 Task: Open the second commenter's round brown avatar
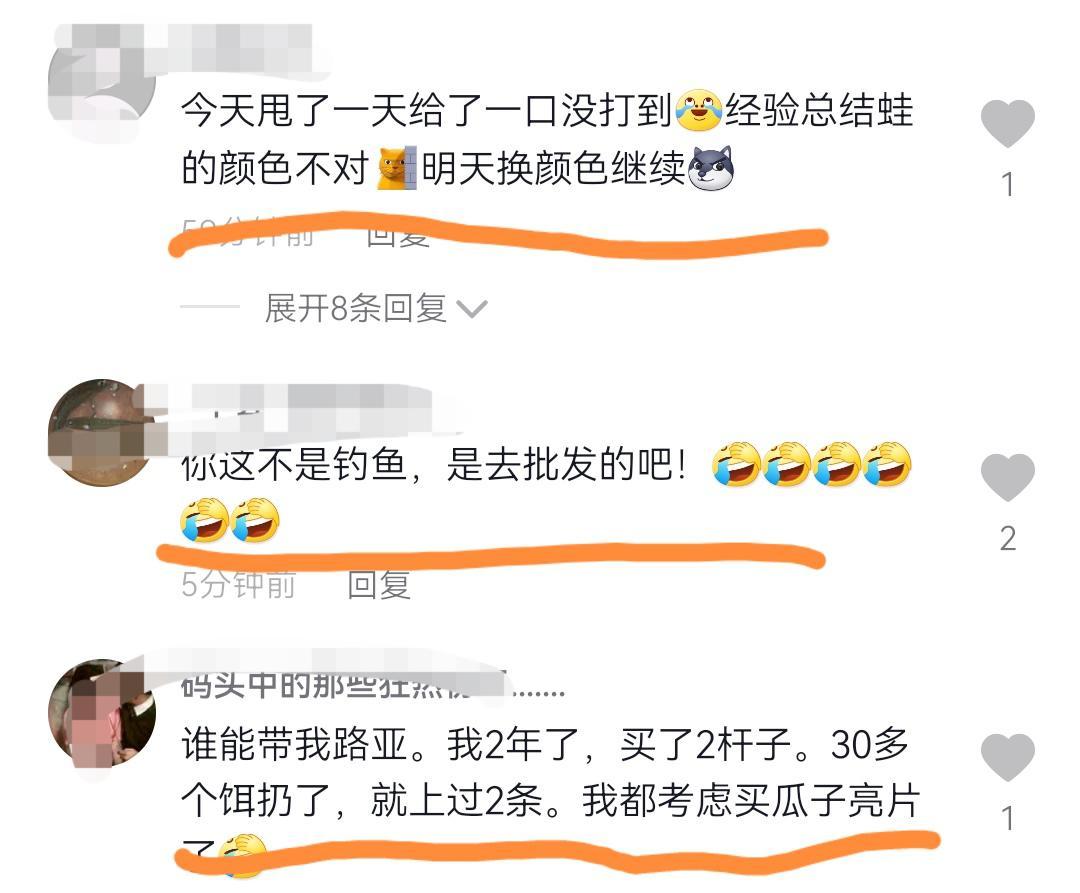(102, 432)
